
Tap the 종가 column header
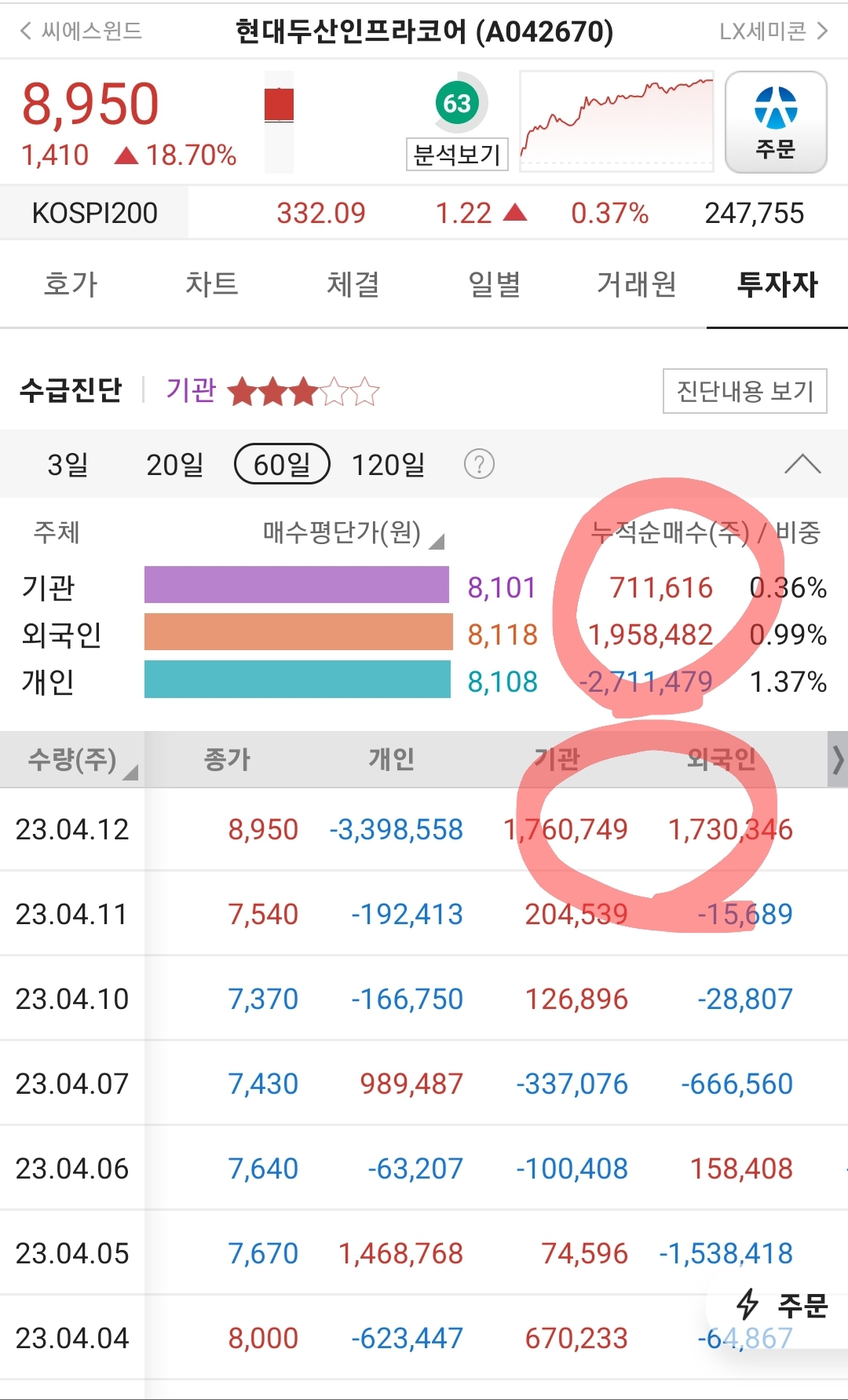[x=227, y=758]
